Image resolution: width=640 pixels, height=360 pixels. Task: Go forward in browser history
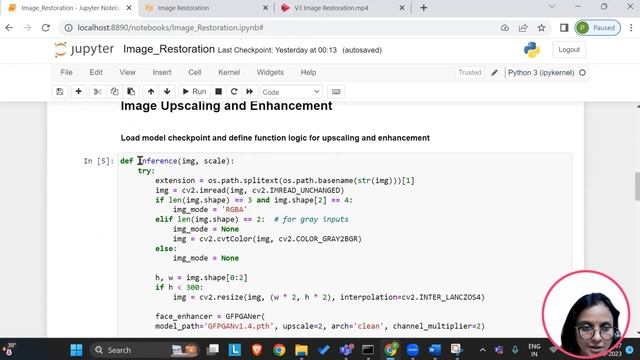click(27, 28)
